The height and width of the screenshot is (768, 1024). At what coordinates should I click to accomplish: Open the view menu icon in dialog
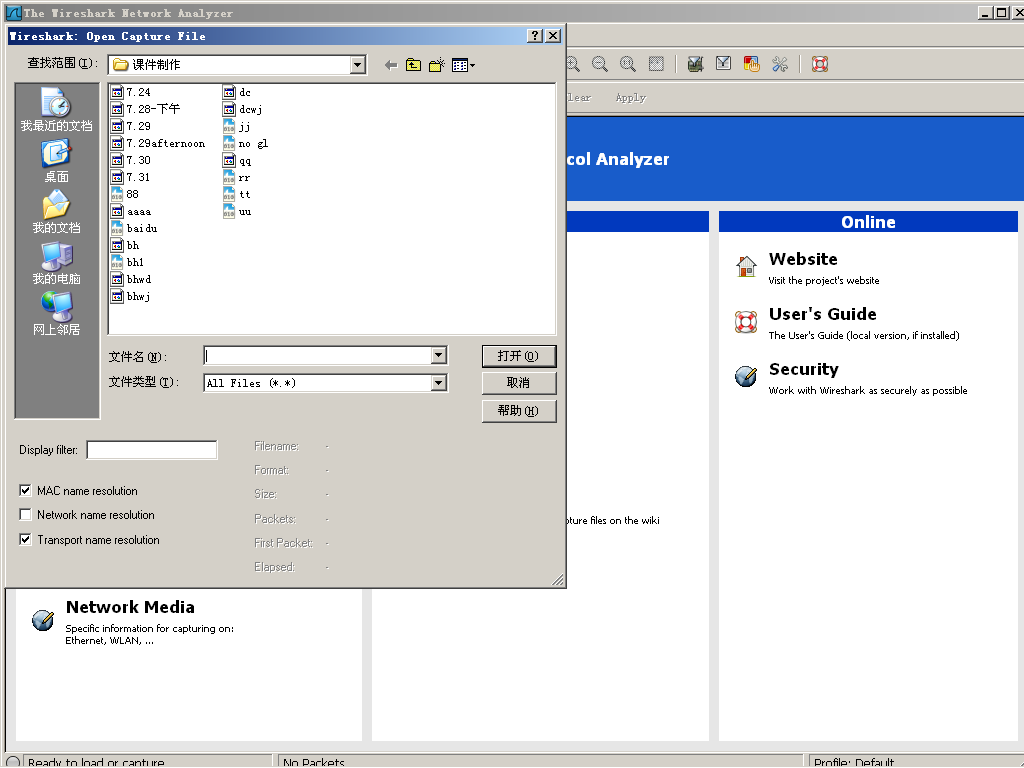click(463, 65)
